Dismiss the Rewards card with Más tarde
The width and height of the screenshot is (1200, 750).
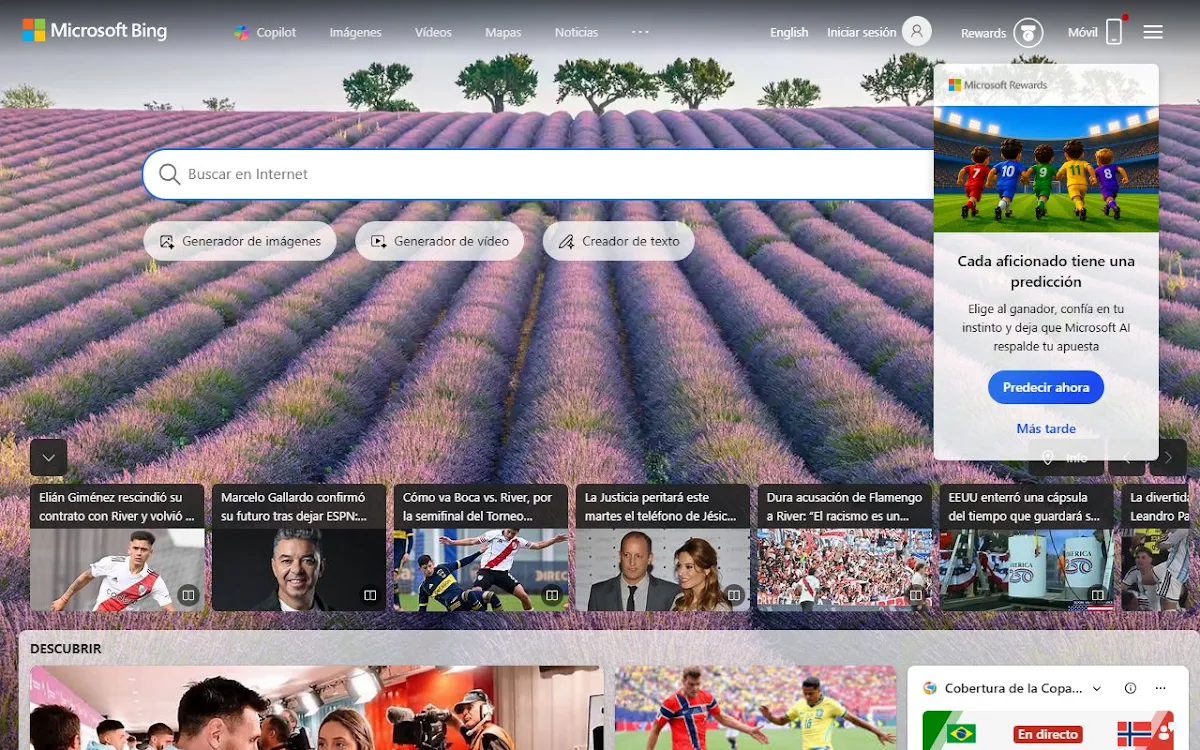pyautogui.click(x=1046, y=428)
